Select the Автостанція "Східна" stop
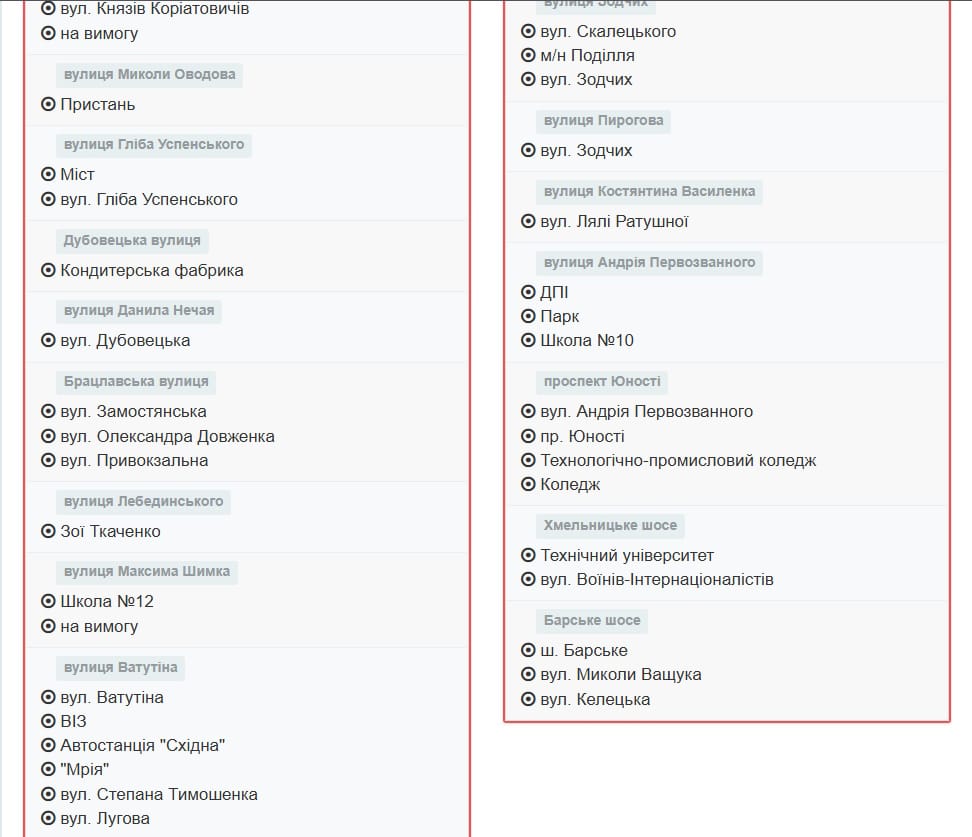Image resolution: width=972 pixels, height=837 pixels. pyautogui.click(x=142, y=745)
